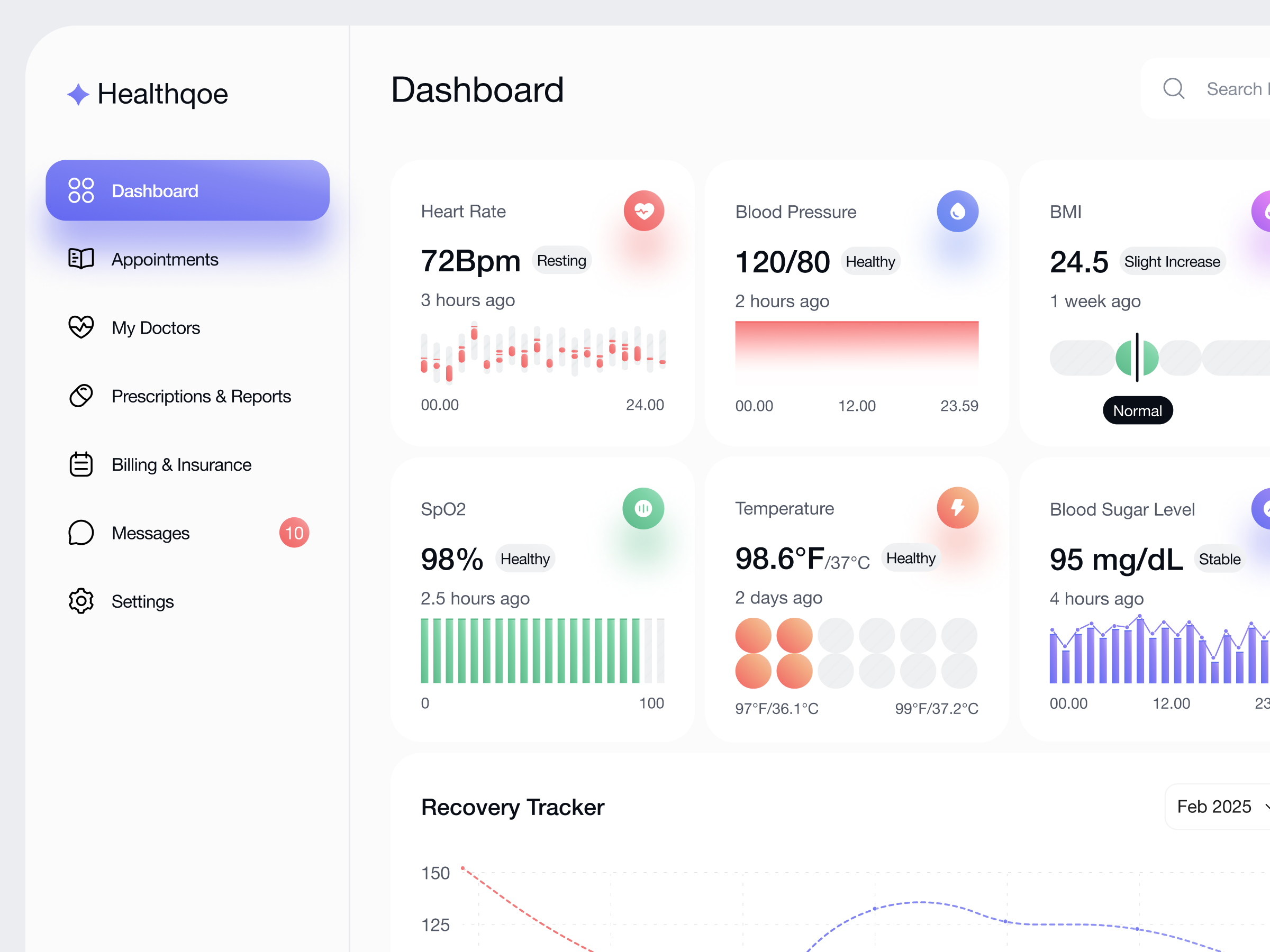Click the water drop icon on Blood Pressure card
Viewport: 1270px width, 952px height.
[957, 210]
